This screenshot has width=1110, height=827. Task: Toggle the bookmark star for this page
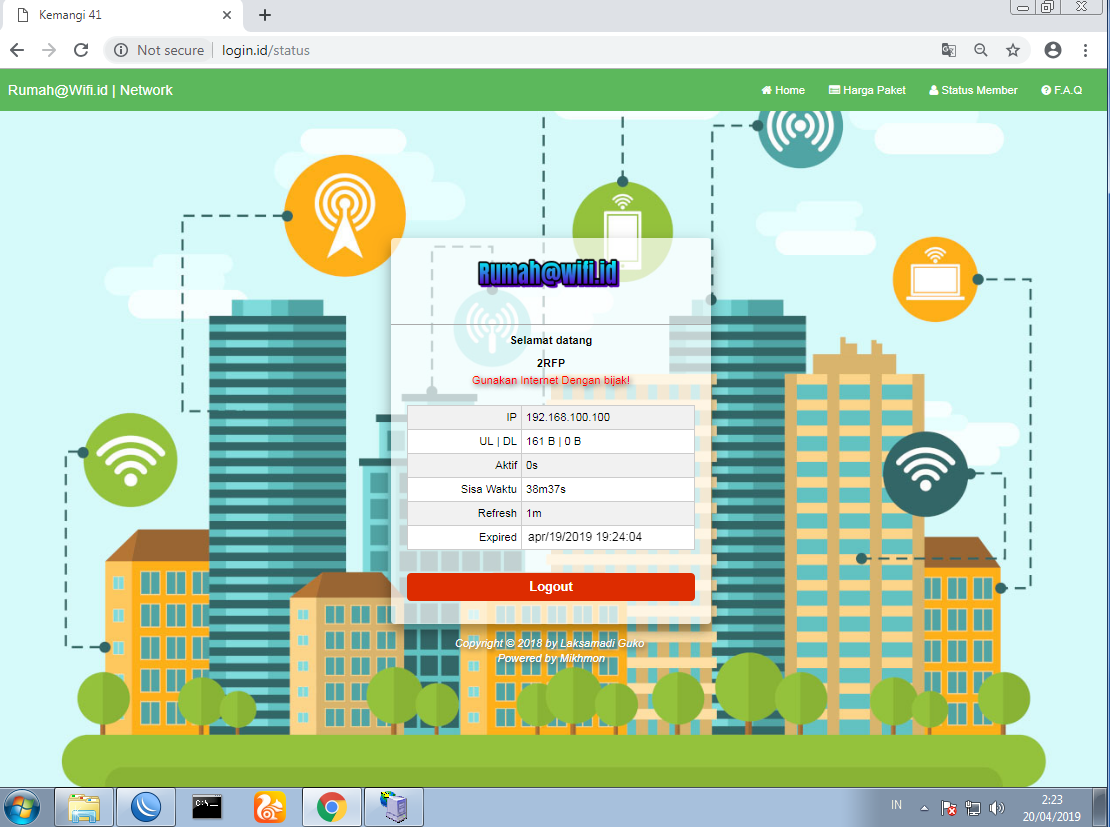click(1013, 49)
